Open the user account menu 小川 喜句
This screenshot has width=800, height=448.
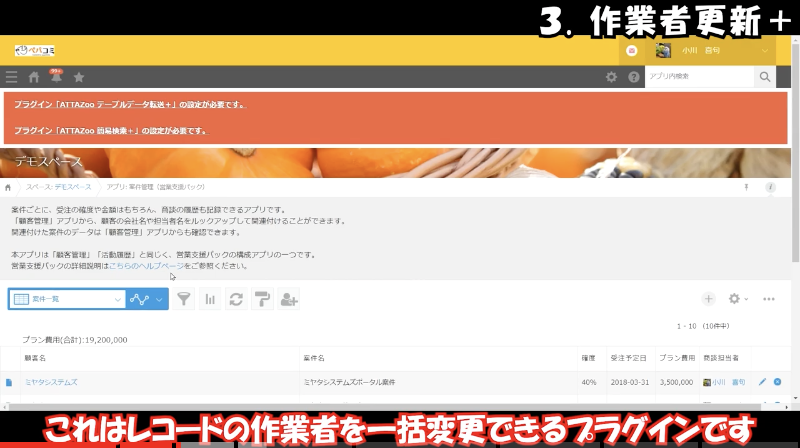tap(714, 50)
